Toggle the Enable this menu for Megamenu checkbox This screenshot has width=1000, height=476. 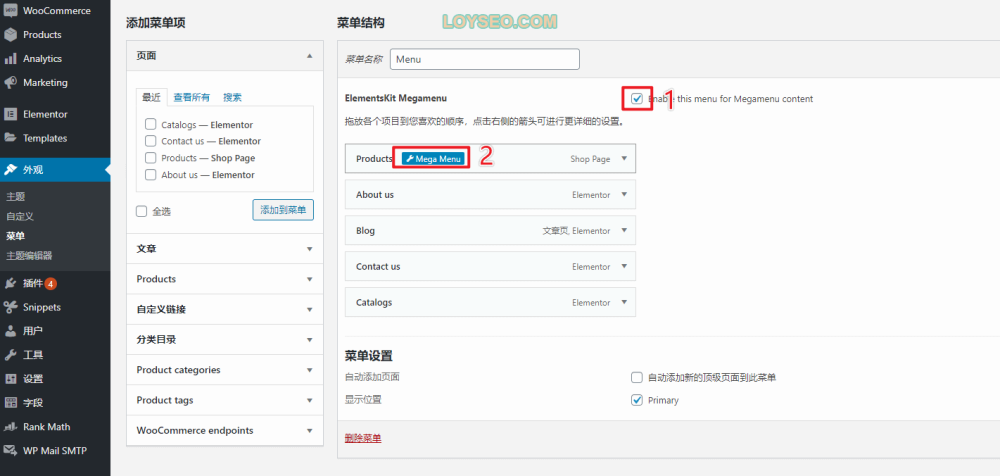(636, 98)
